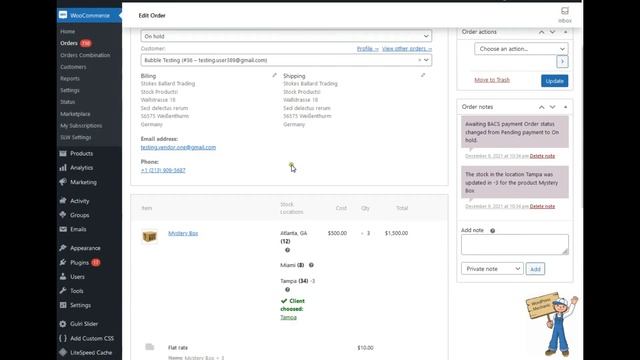Click the Users person icon
Screen dimensions: 640x360
[63, 277]
